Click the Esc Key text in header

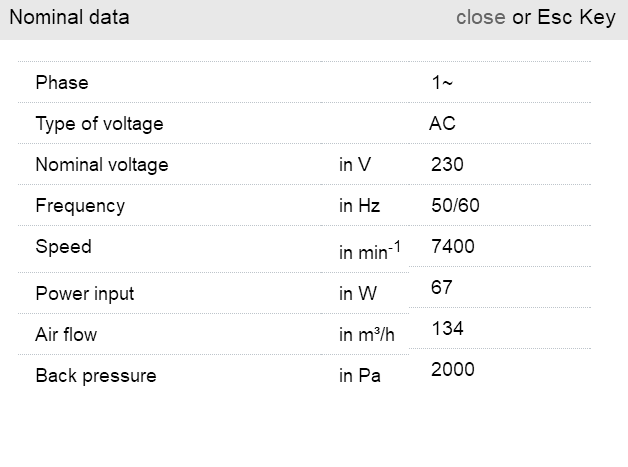coord(577,18)
